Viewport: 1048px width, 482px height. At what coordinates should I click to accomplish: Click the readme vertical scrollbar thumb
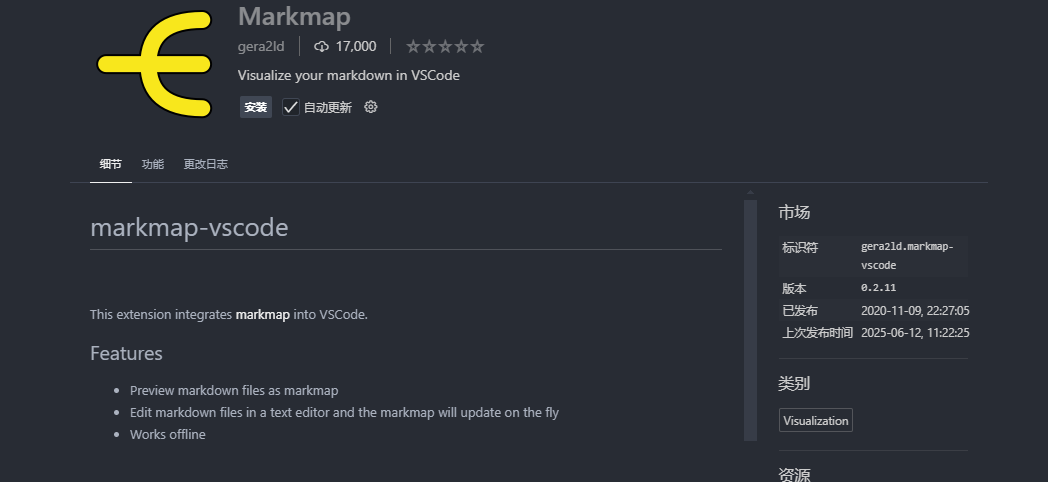751,320
